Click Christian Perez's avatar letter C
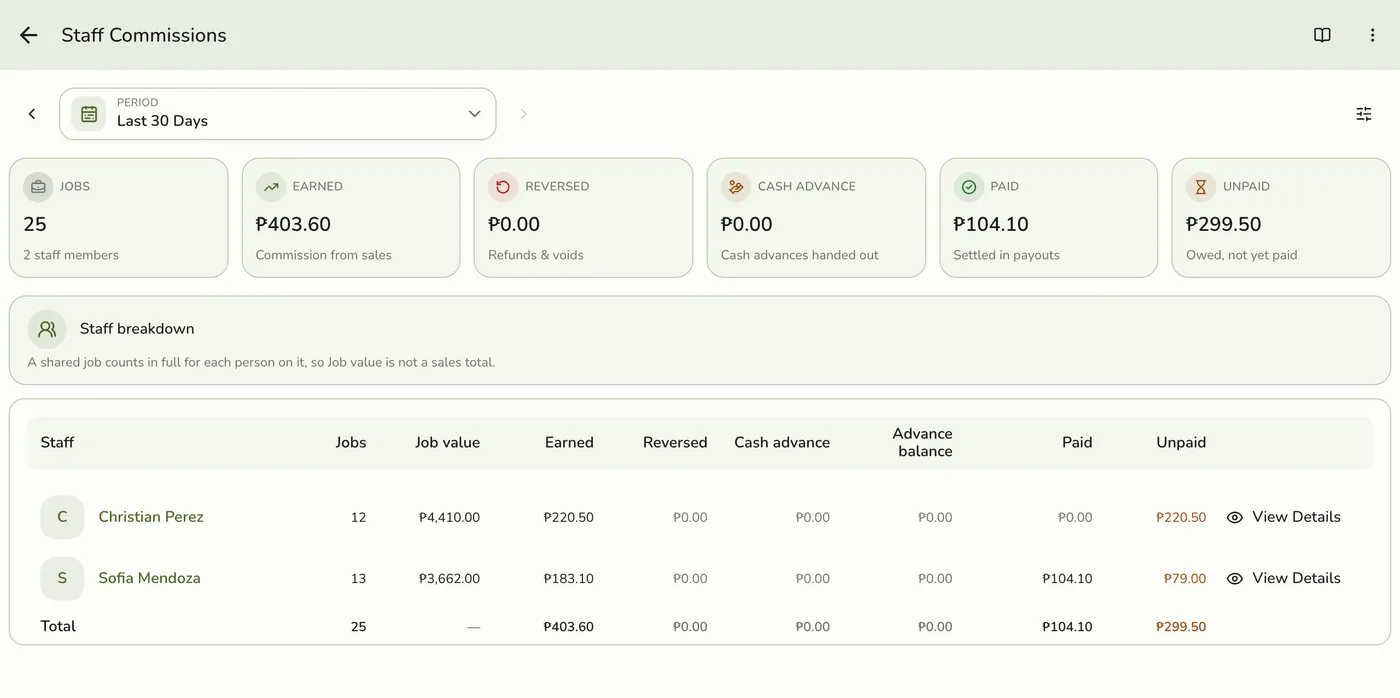Image resolution: width=1400 pixels, height=698 pixels. coord(62,517)
